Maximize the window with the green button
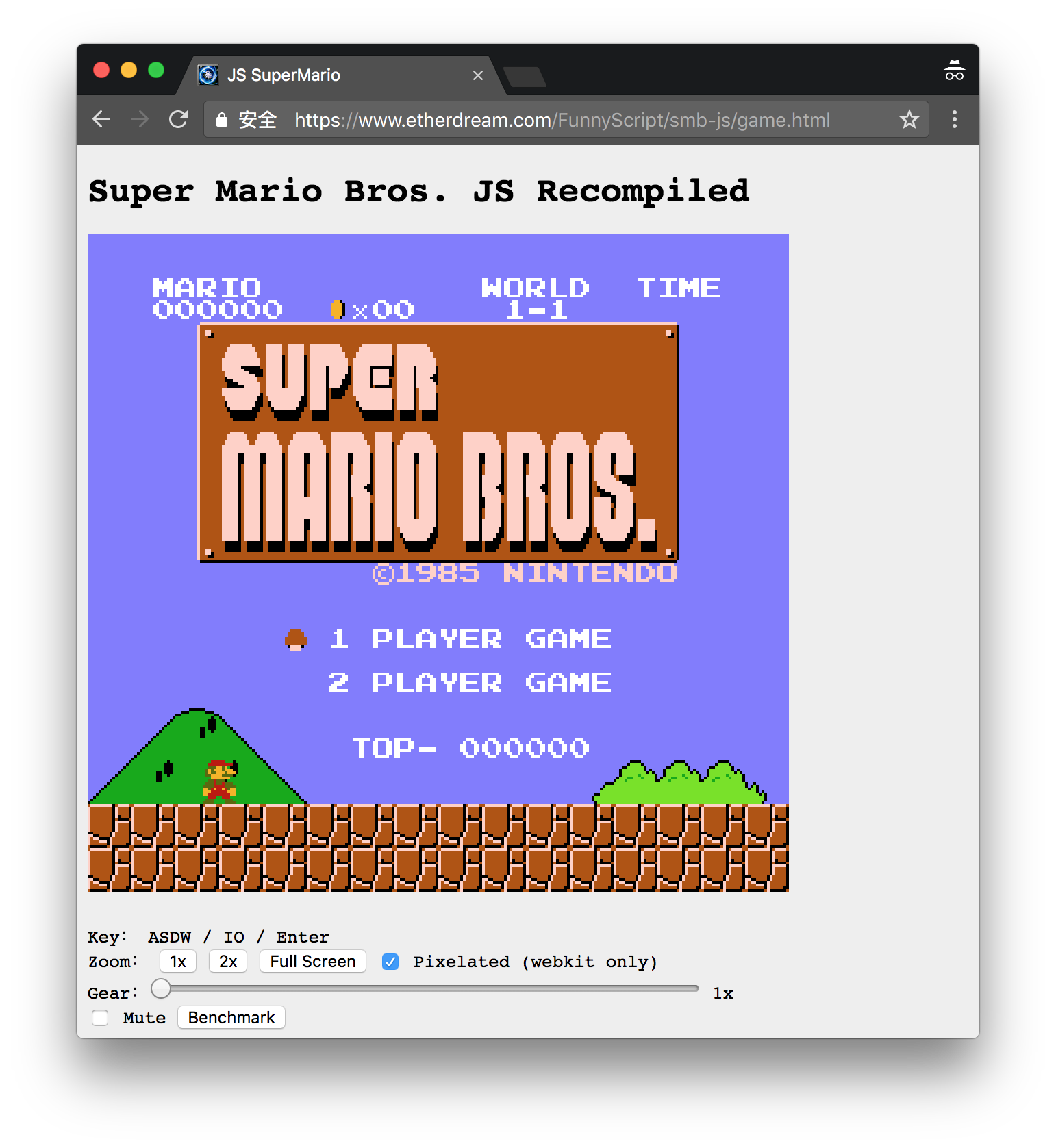Screen dimensions: 1056x1148 [x=156, y=70]
